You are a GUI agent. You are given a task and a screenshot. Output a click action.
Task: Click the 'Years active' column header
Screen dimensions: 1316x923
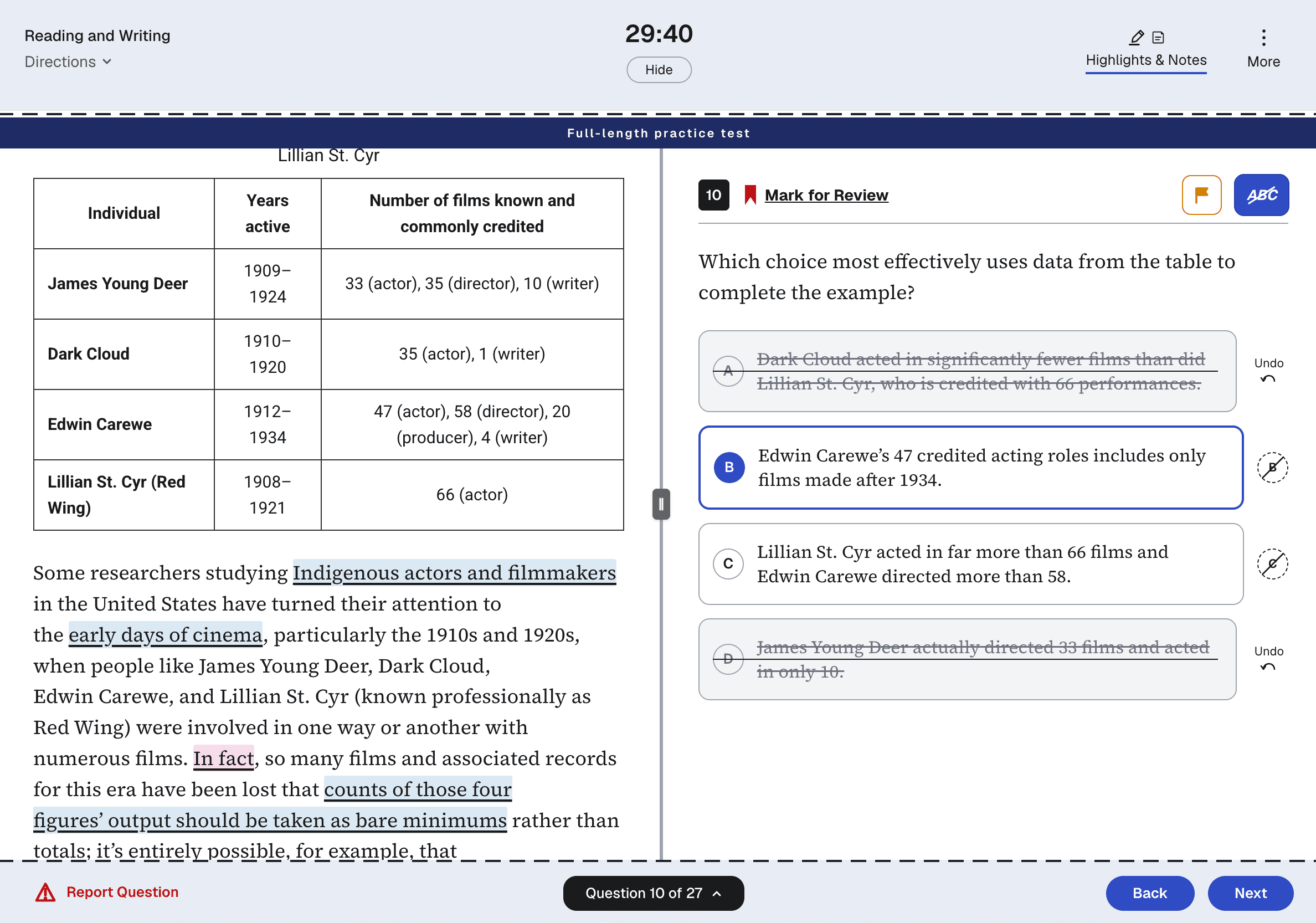[x=267, y=213]
